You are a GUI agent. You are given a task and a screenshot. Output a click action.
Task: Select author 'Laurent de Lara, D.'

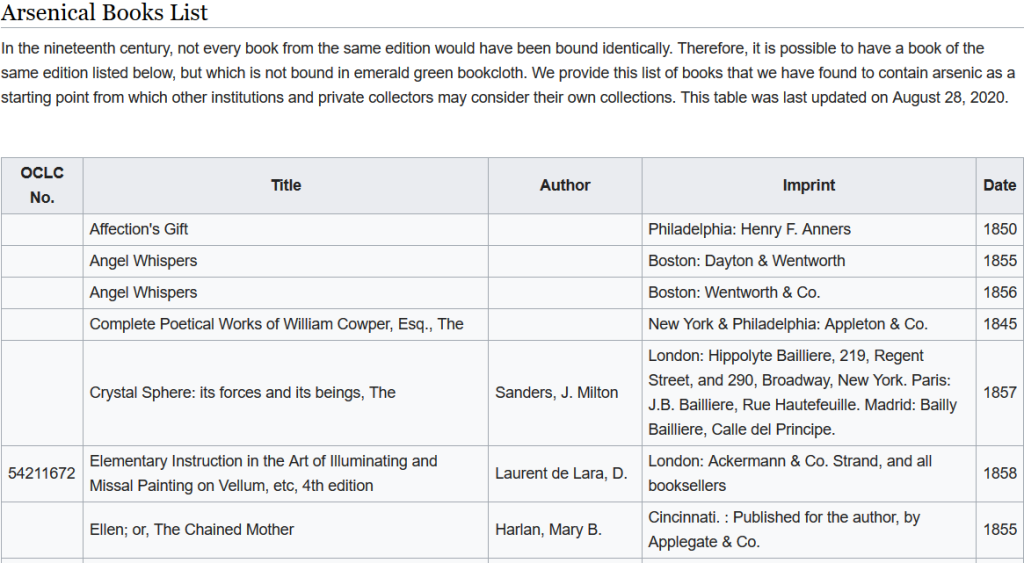565,474
